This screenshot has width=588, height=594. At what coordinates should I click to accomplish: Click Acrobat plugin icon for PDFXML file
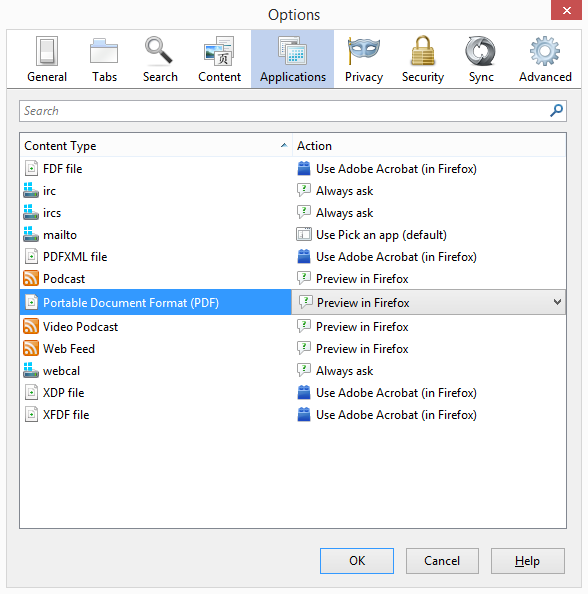click(x=304, y=256)
